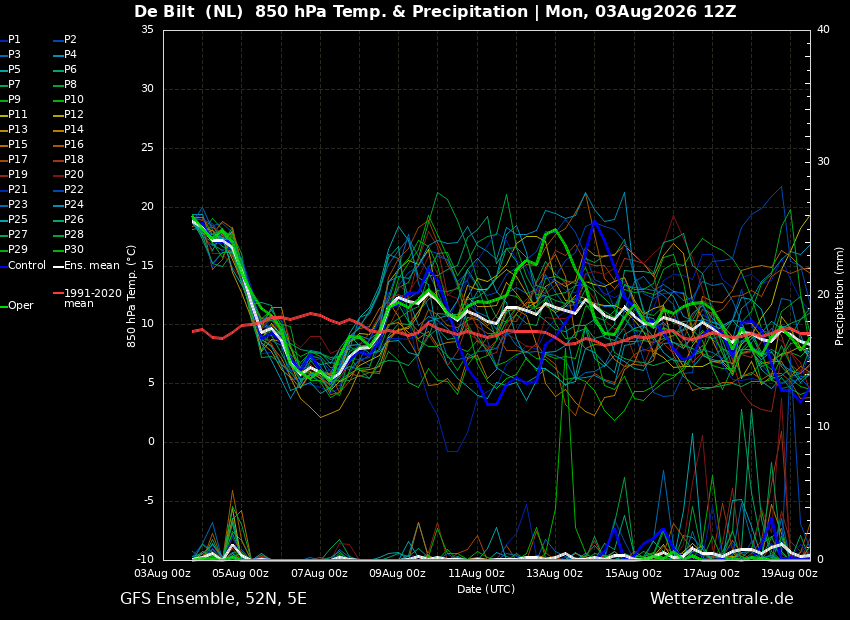Click the 35 temperature axis value
The width and height of the screenshot is (850, 620).
point(147,29)
